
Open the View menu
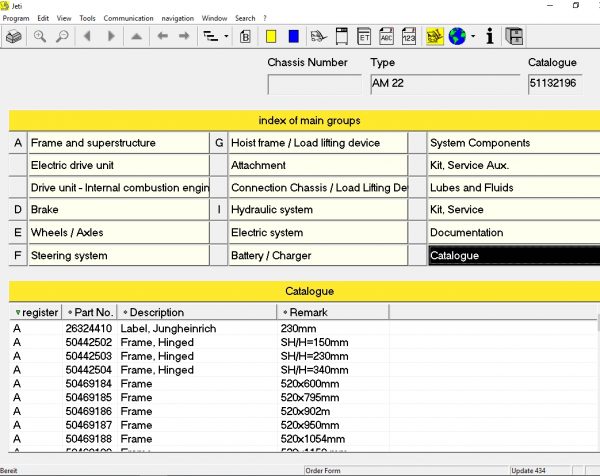(64, 18)
